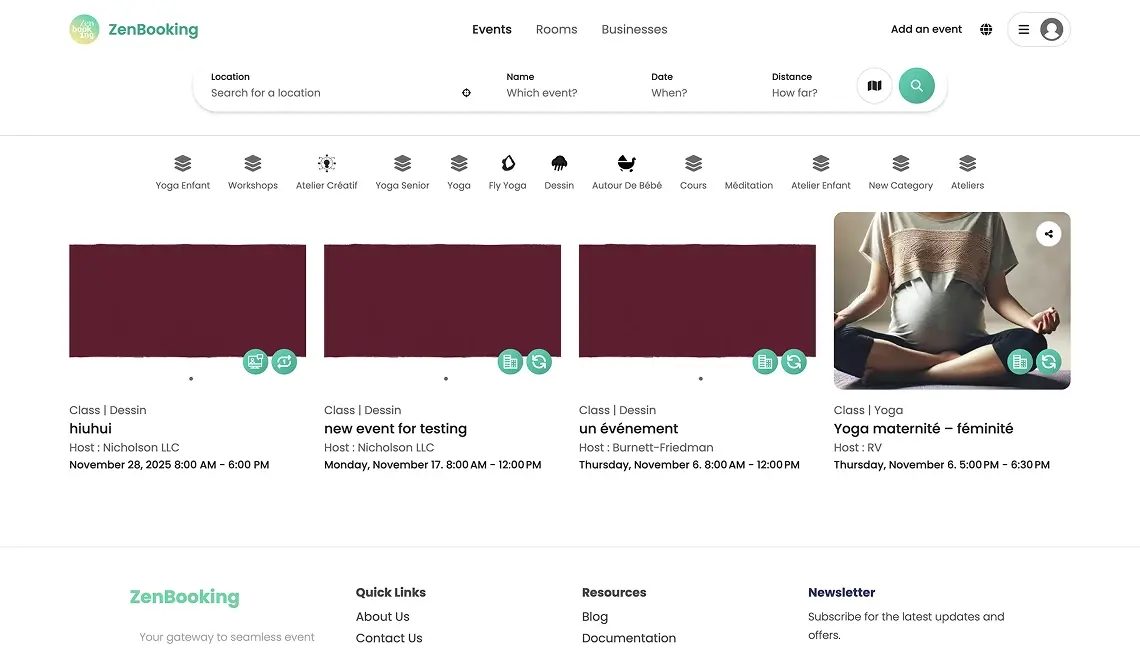Click the 'new event for testing' title
The height and width of the screenshot is (648, 1140).
[x=396, y=429]
